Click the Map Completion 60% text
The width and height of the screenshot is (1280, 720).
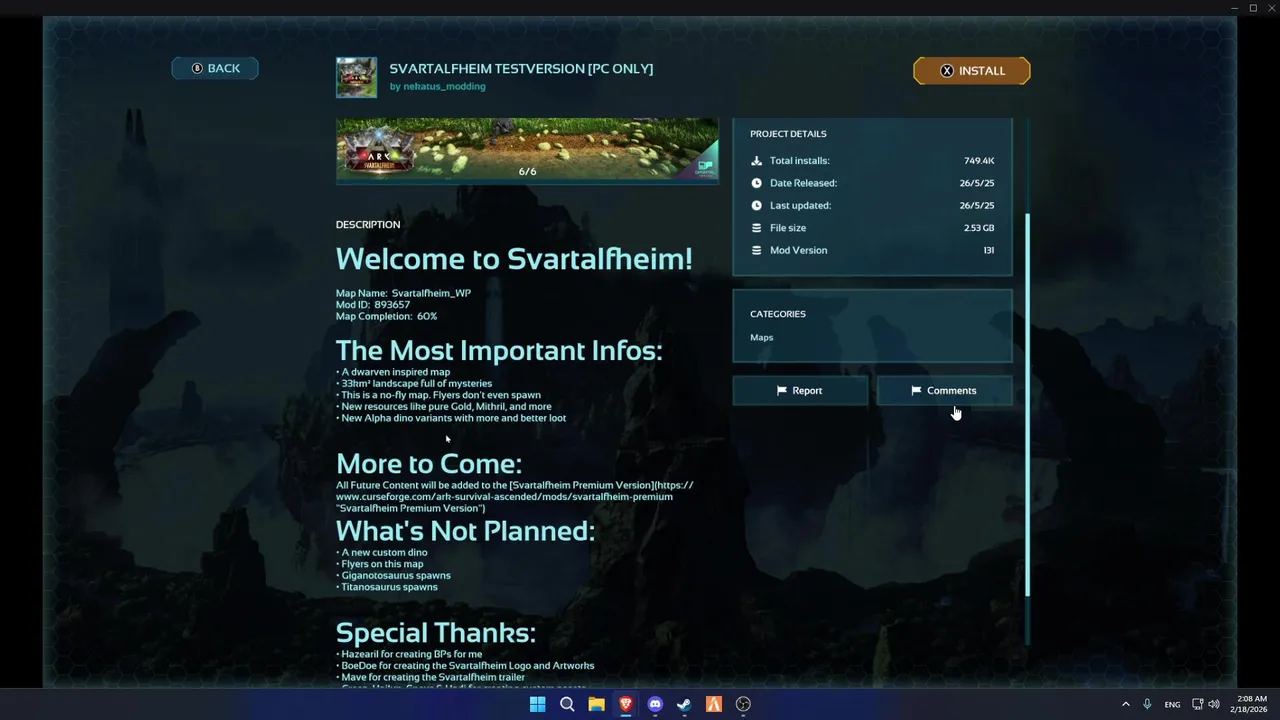click(386, 316)
